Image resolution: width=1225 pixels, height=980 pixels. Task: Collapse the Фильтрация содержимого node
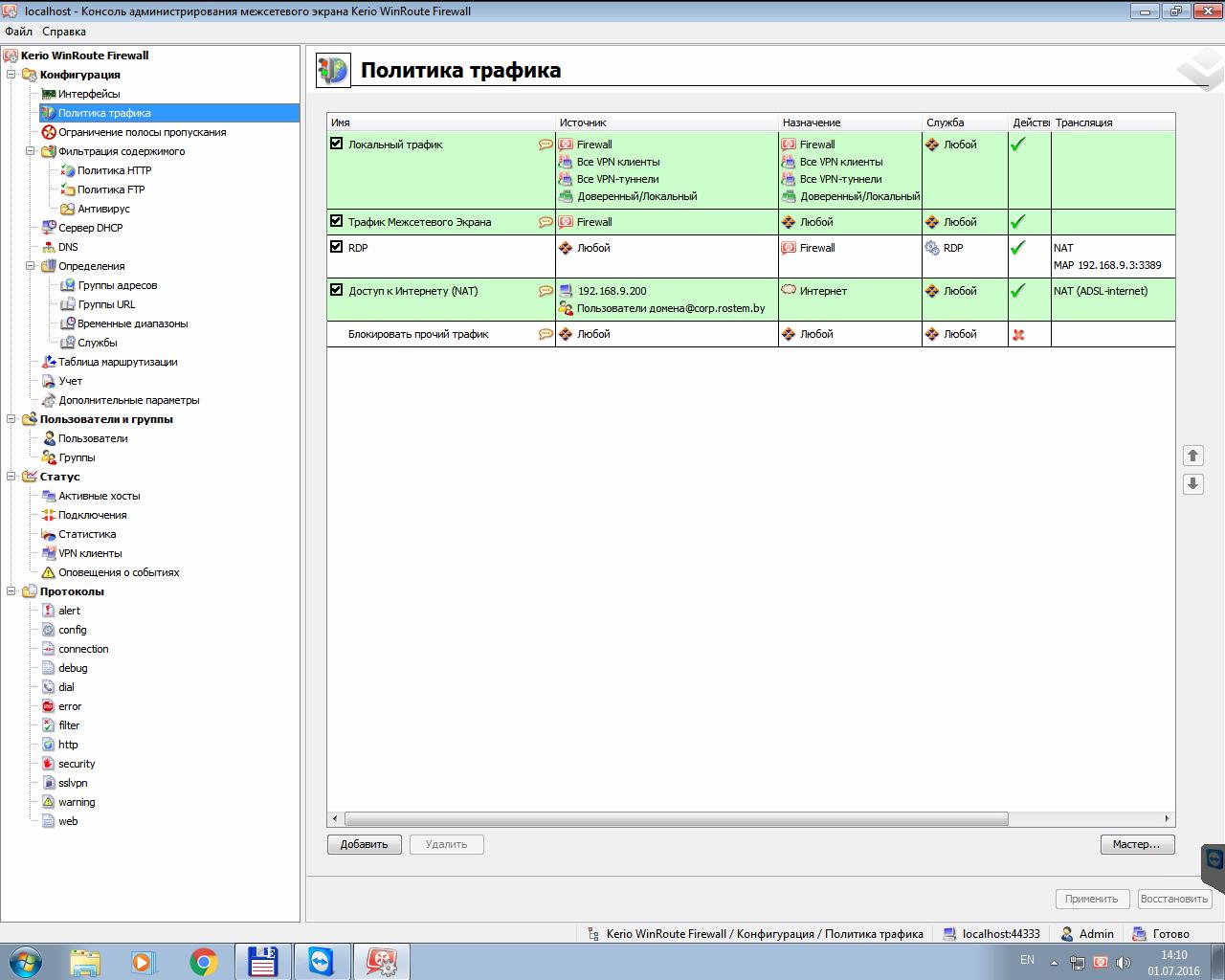pyautogui.click(x=31, y=151)
